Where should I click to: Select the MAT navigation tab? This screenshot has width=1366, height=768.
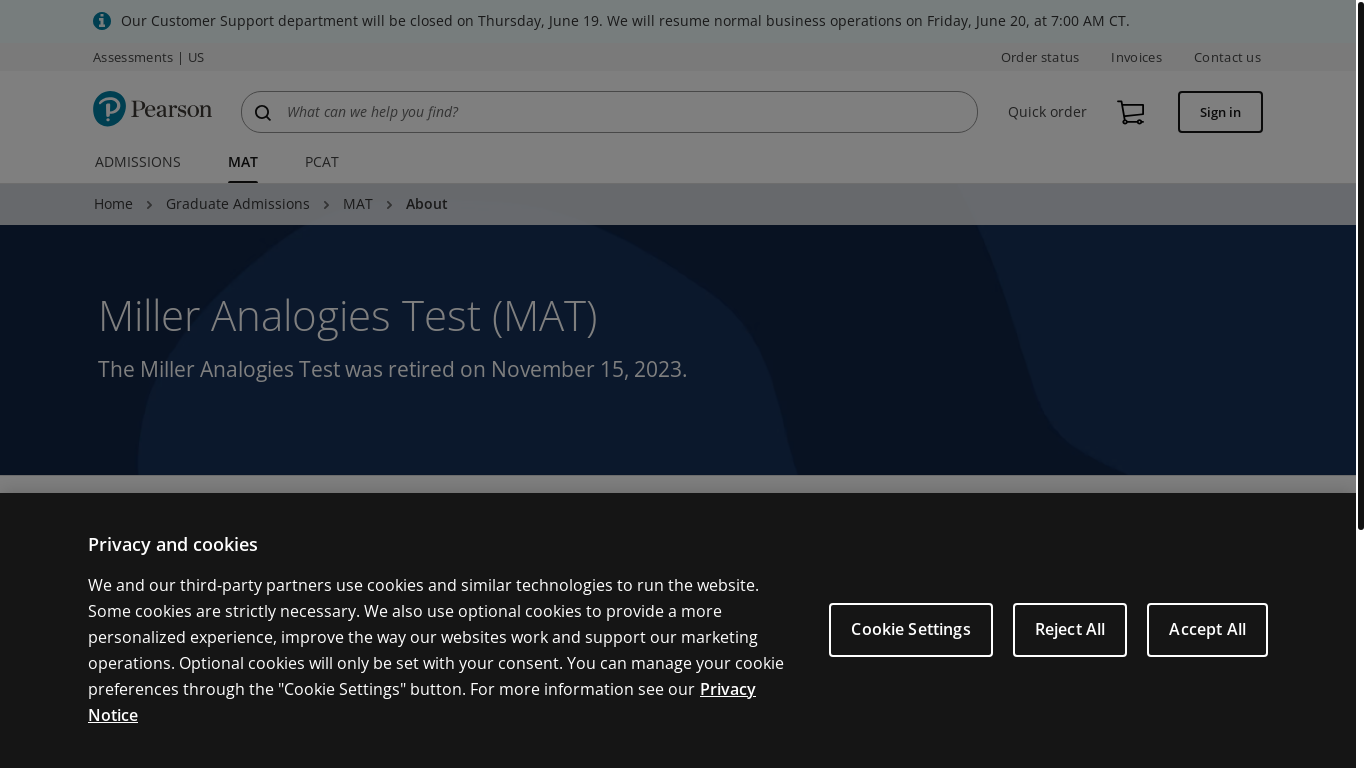point(243,162)
